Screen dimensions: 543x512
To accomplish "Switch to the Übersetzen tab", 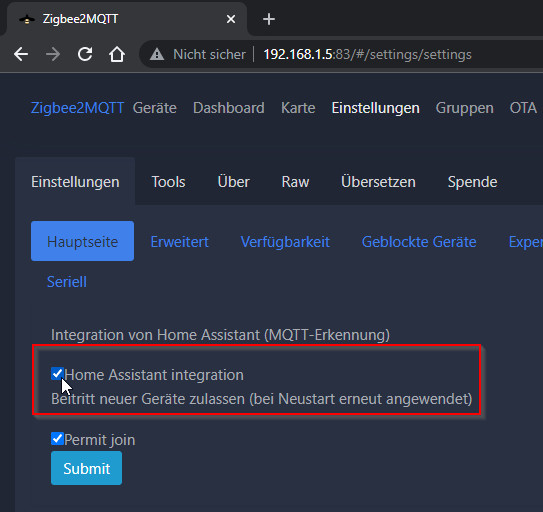I will point(378,182).
